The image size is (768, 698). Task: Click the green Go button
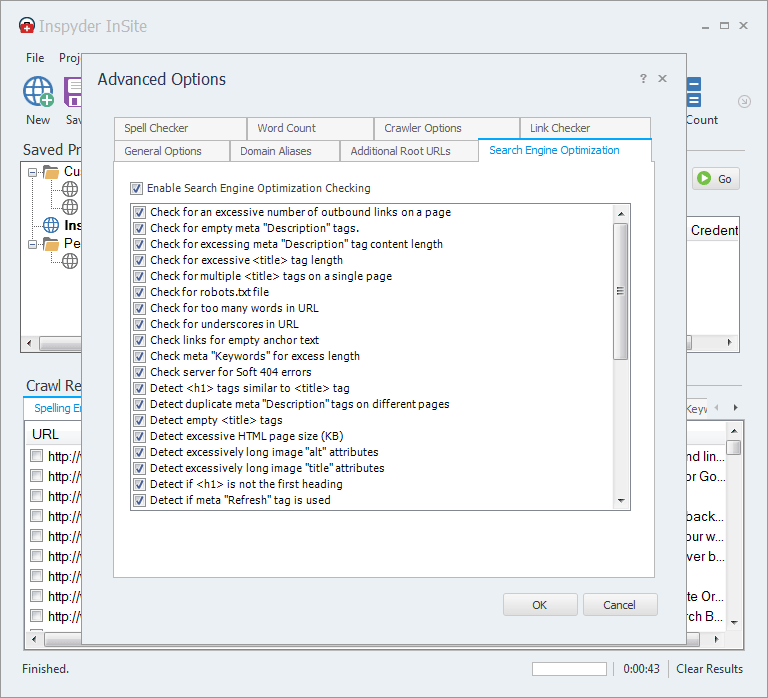(716, 179)
